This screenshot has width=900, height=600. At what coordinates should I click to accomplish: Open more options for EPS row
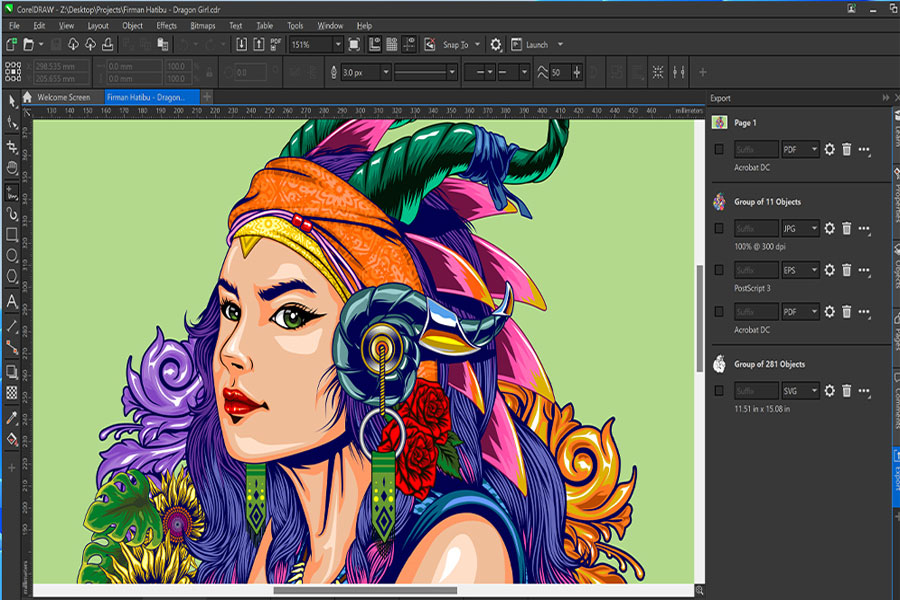(864, 270)
